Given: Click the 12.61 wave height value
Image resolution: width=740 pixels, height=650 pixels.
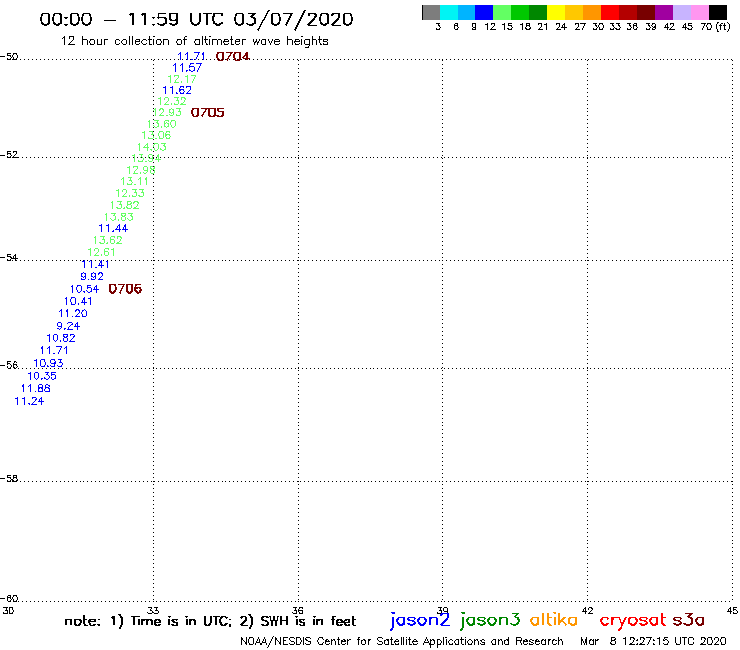Looking at the screenshot, I should pyautogui.click(x=101, y=252).
